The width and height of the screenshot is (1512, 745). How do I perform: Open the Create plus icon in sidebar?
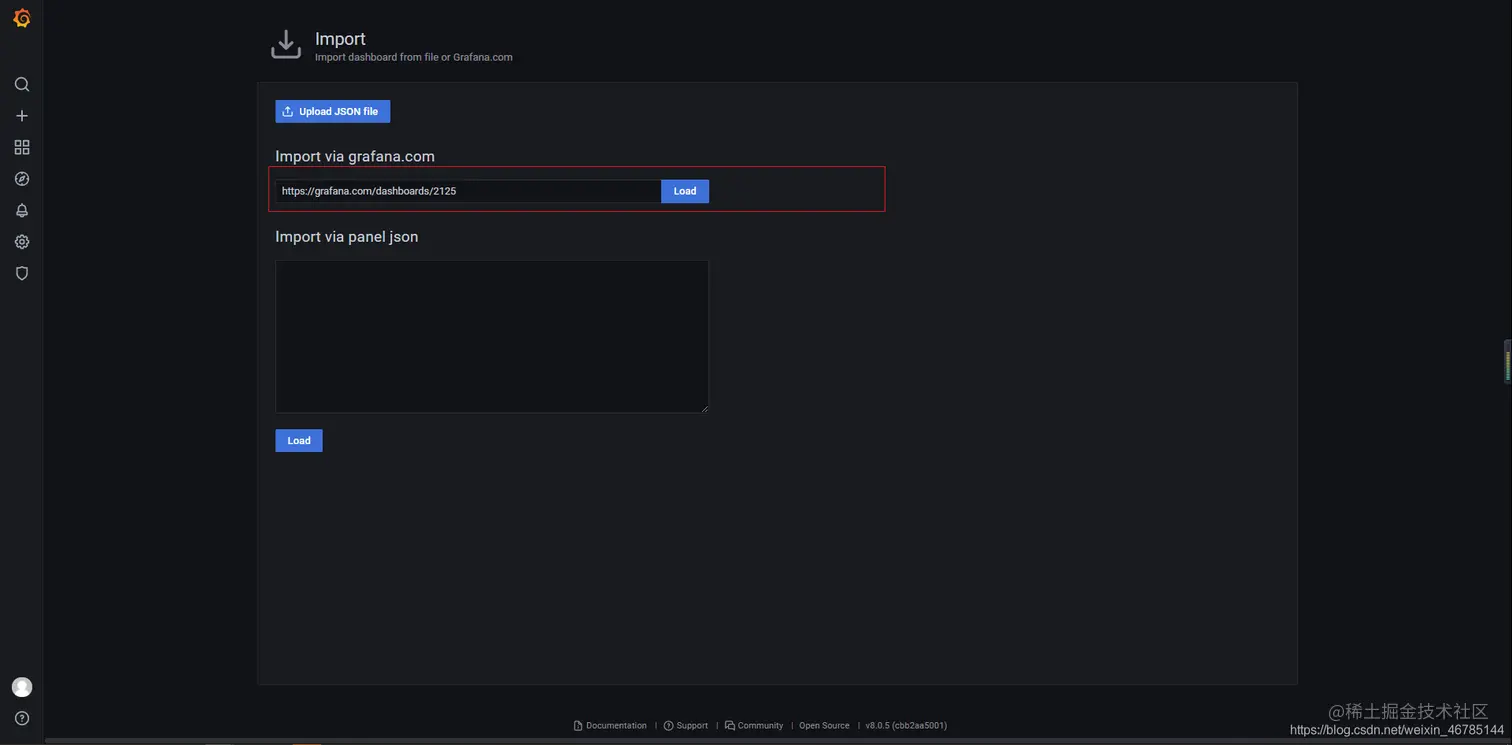click(x=22, y=116)
